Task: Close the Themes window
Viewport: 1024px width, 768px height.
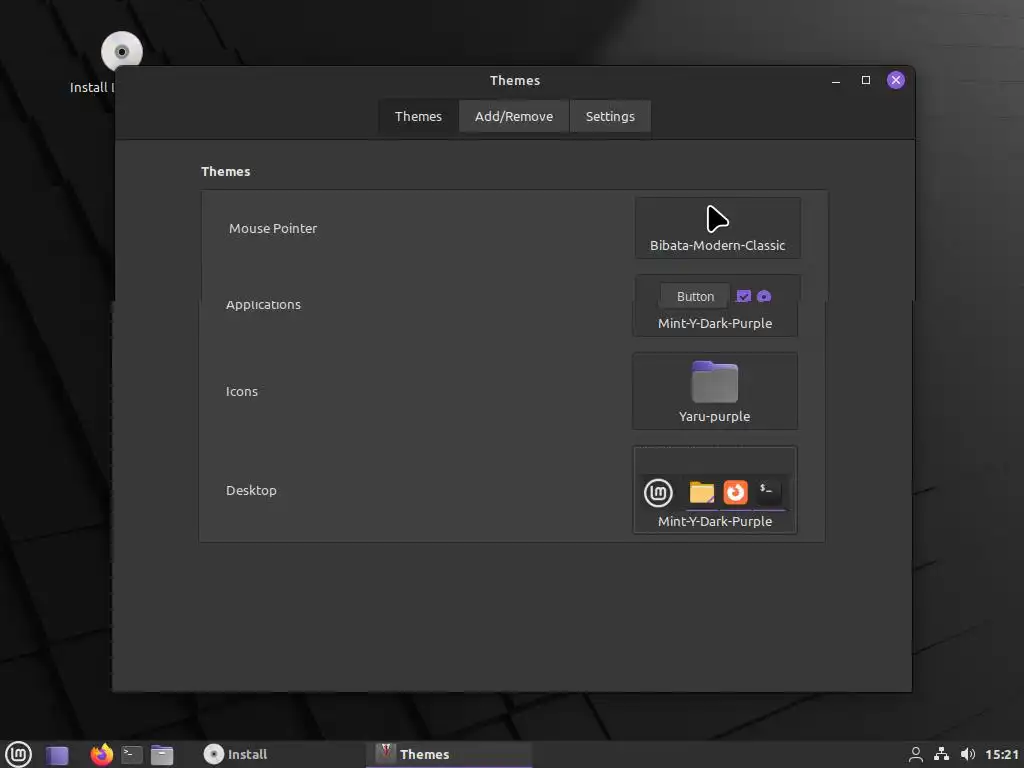Action: pyautogui.click(x=896, y=80)
